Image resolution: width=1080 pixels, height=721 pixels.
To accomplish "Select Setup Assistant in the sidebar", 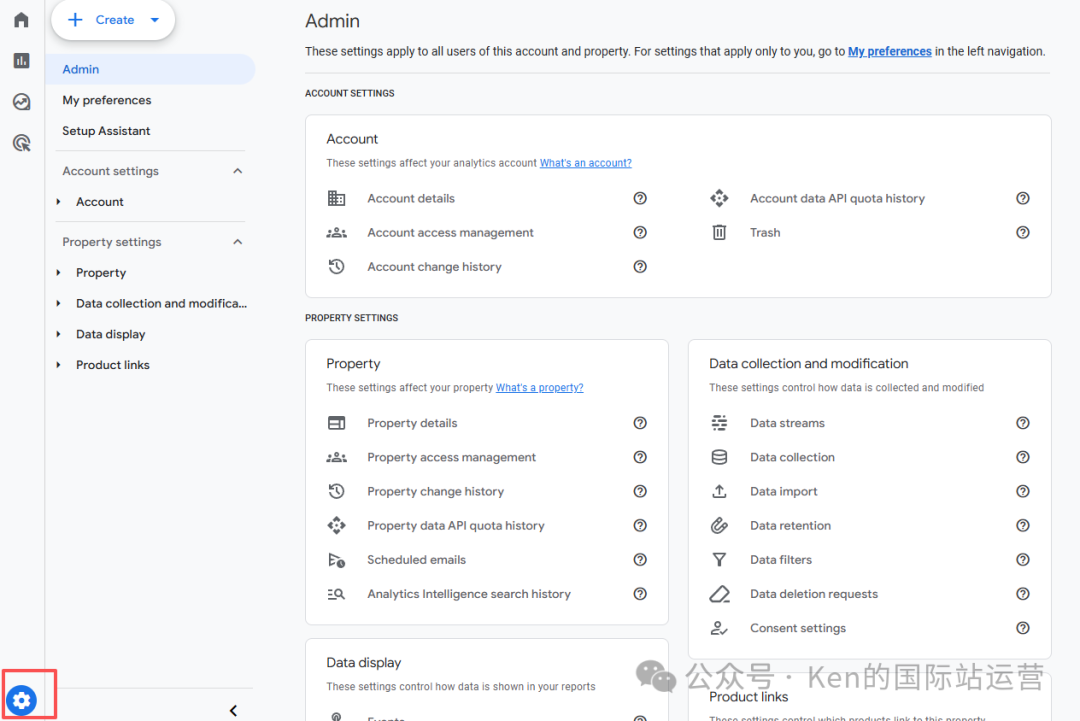I will pos(106,131).
